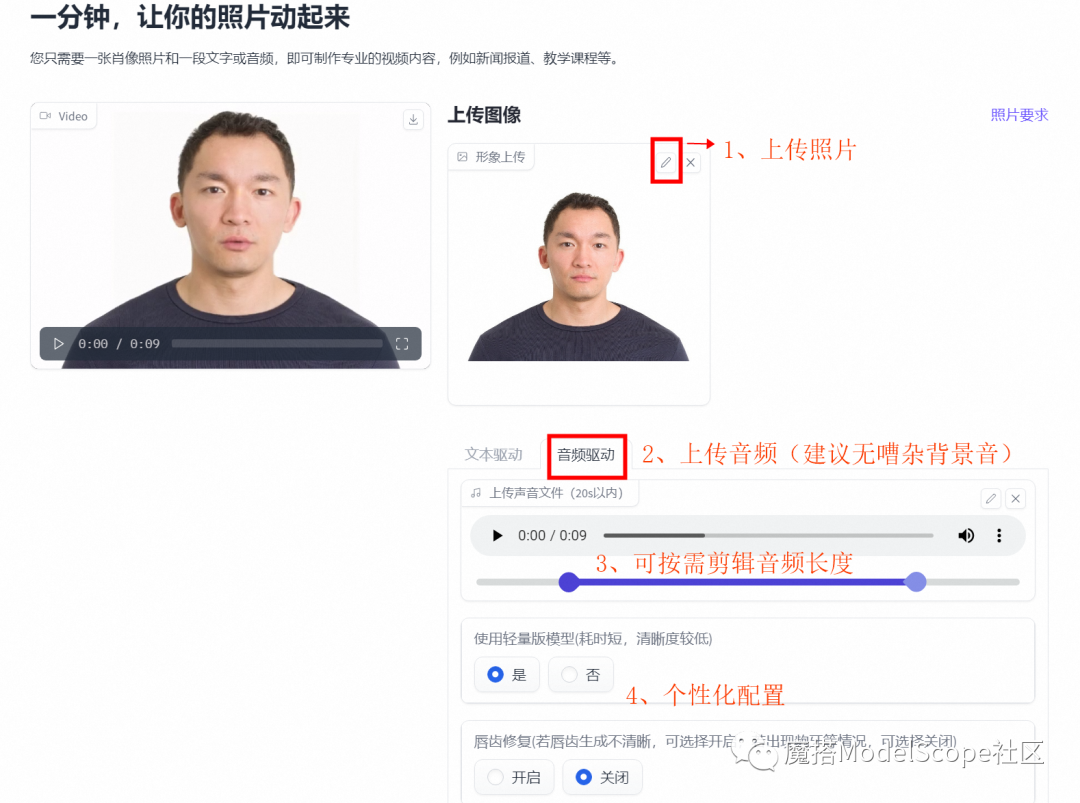Choose 开启 for lip-teeth repair
The image size is (1080, 803).
point(514,778)
